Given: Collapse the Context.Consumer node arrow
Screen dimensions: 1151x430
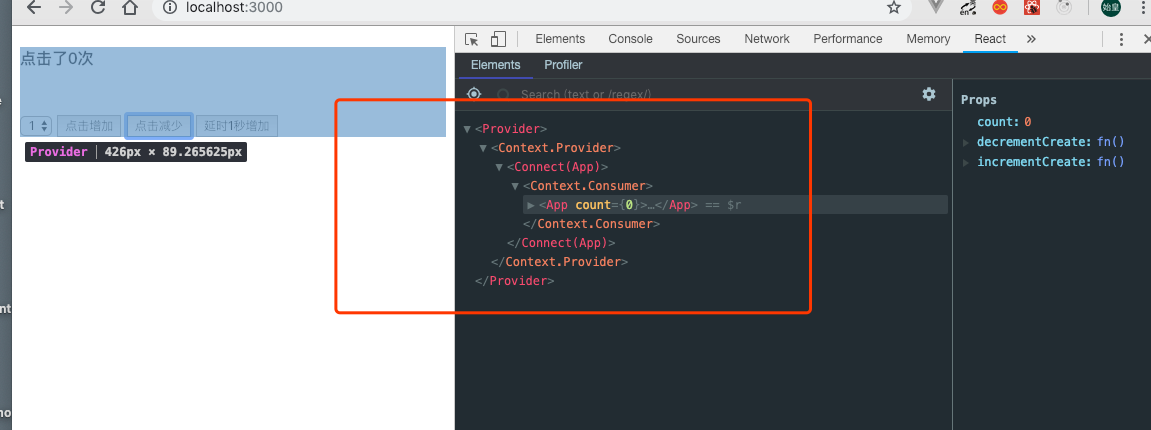Looking at the screenshot, I should 515,186.
